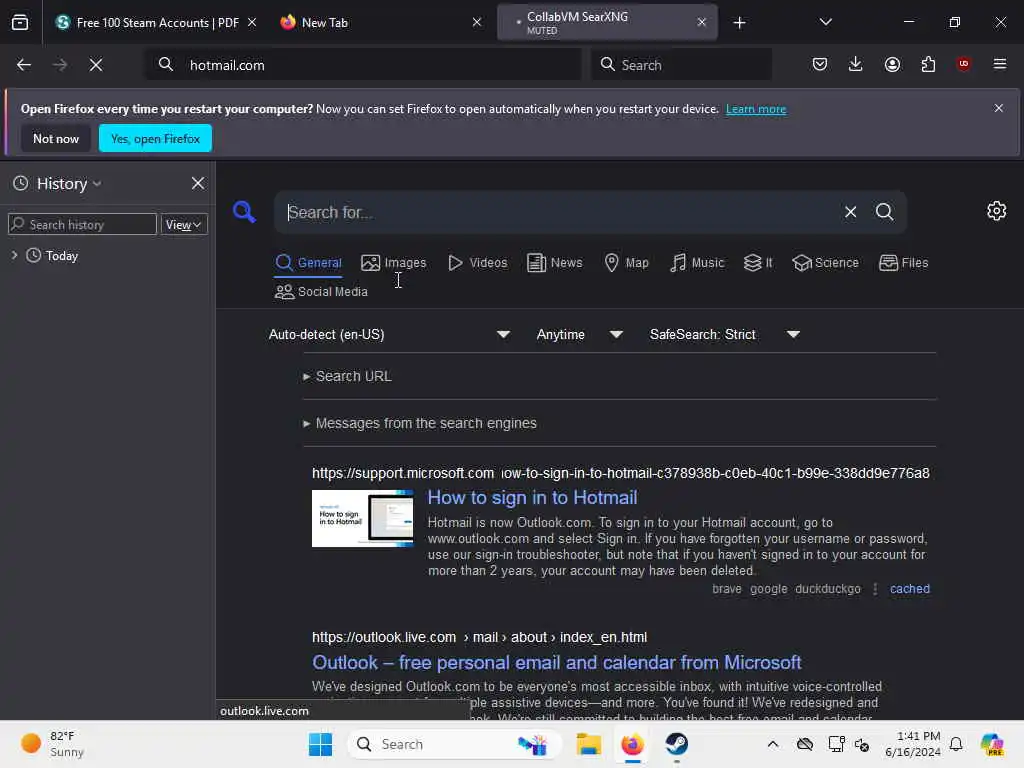Close the CollabVM SearXNG tab
The width and height of the screenshot is (1024, 768).
(701, 22)
